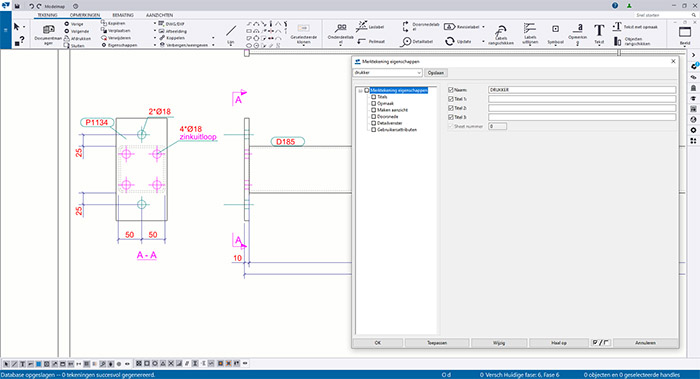Select Doorsnede in the properties tree
This screenshot has width=700, height=379.
point(388,117)
